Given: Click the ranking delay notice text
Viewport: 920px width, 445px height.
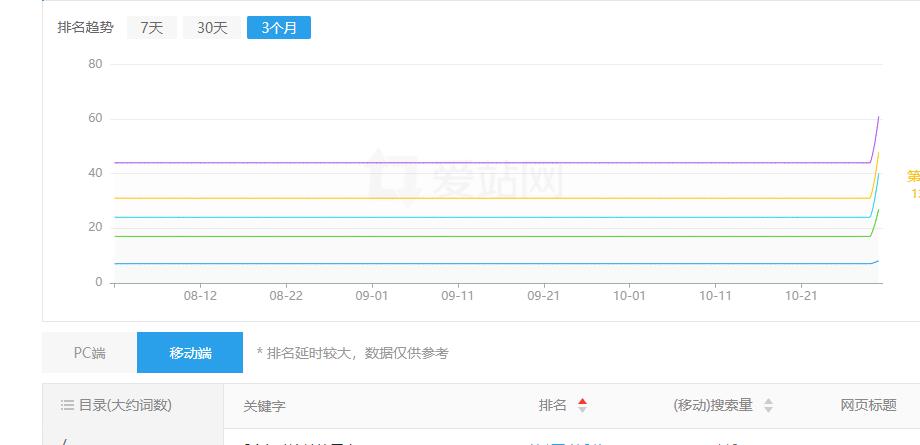Looking at the screenshot, I should click(x=353, y=353).
